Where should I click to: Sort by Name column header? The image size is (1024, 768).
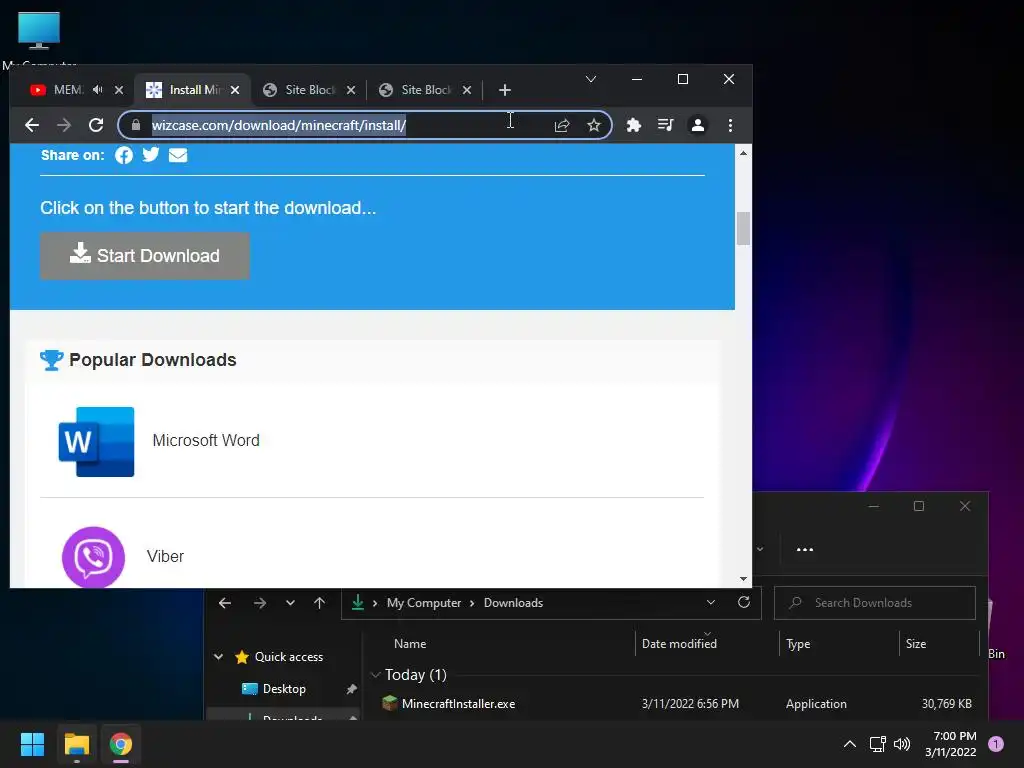(x=410, y=644)
